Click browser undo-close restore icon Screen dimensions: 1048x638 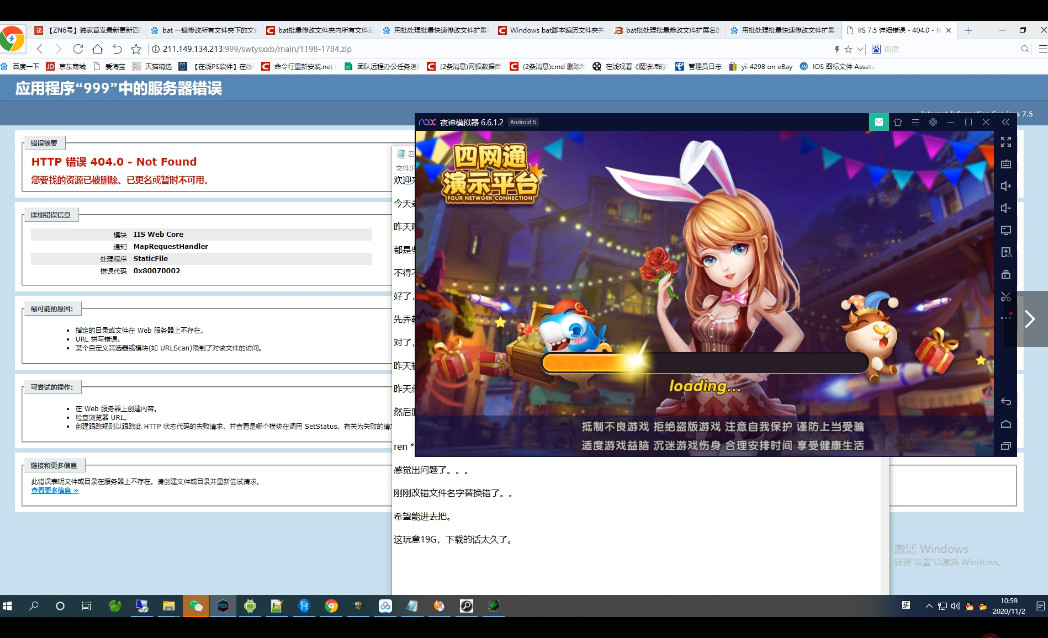117,49
